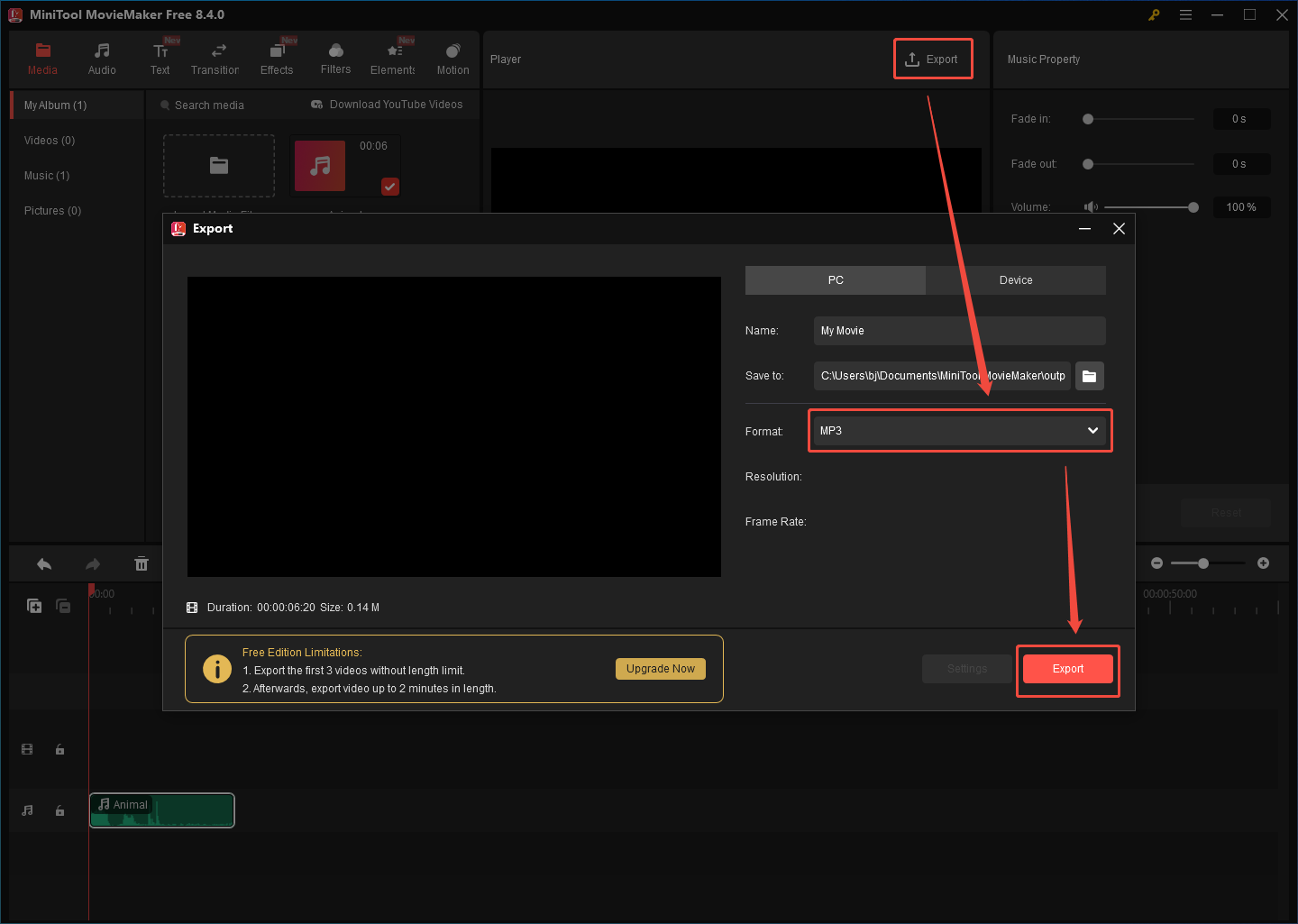The width and height of the screenshot is (1298, 924).
Task: Open the Audio panel
Action: pyautogui.click(x=102, y=51)
